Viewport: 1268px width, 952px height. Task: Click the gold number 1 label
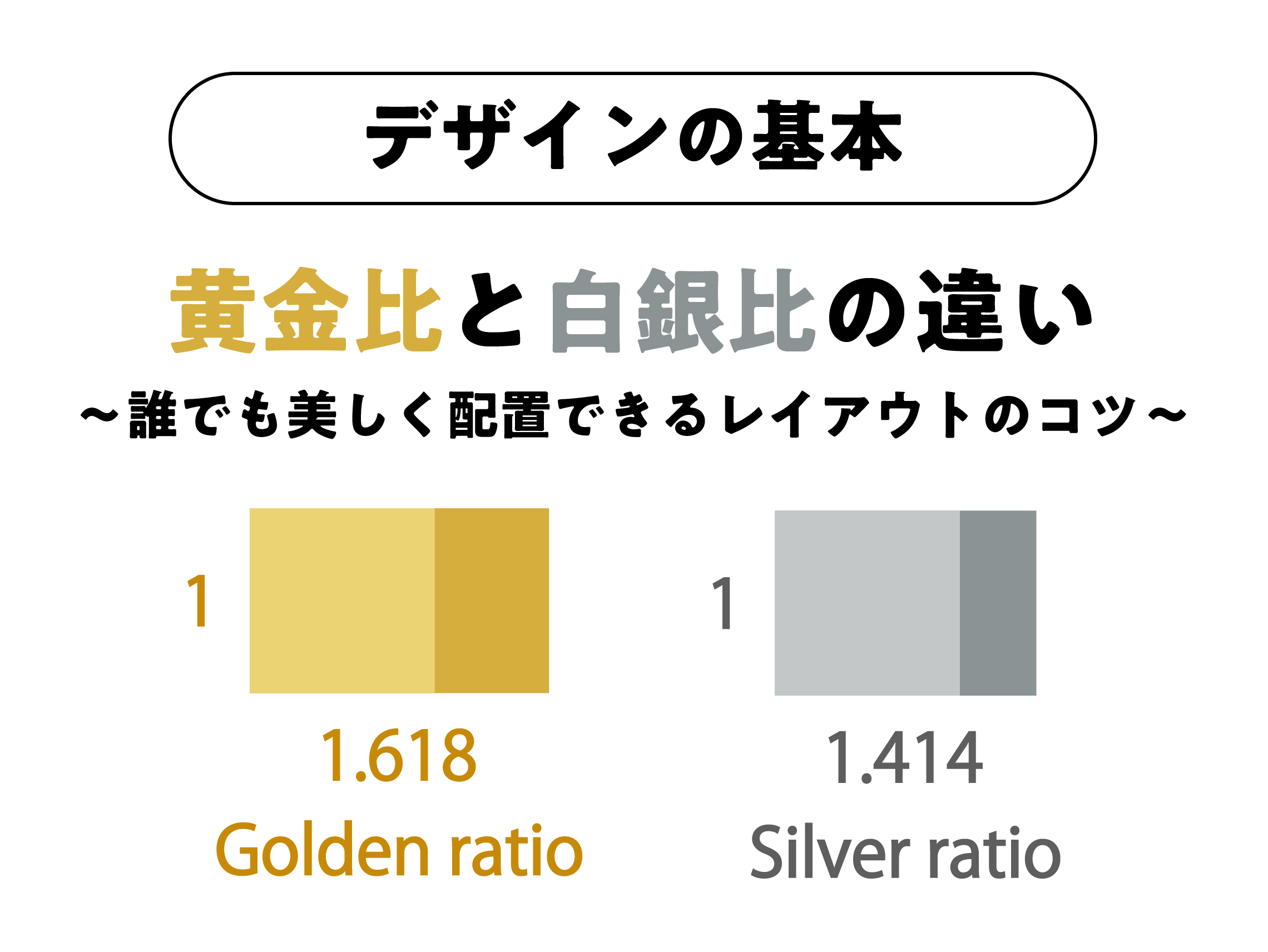click(x=197, y=601)
